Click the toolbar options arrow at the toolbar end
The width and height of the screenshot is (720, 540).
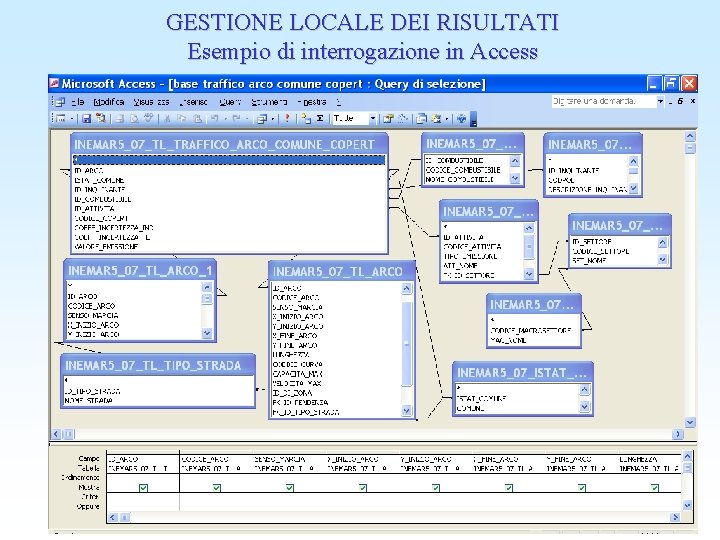pos(474,119)
